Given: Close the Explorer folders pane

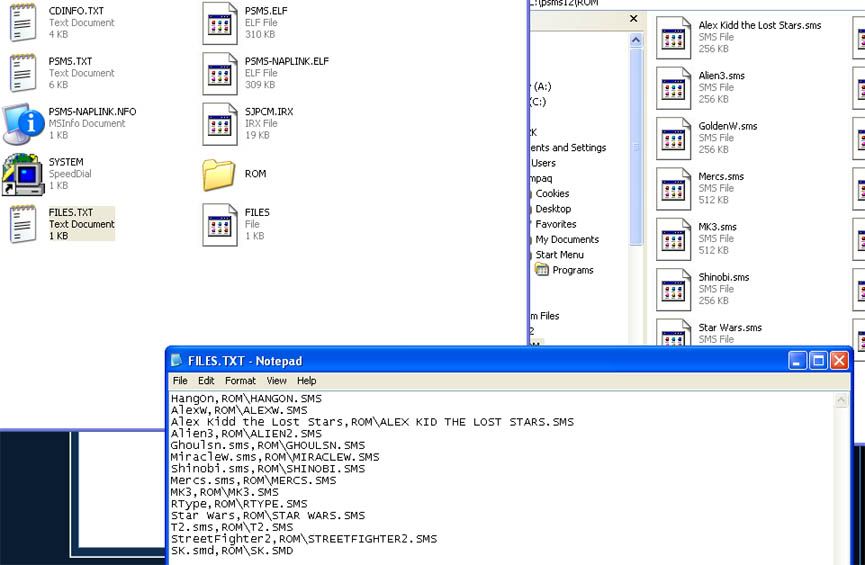Looking at the screenshot, I should point(634,19).
